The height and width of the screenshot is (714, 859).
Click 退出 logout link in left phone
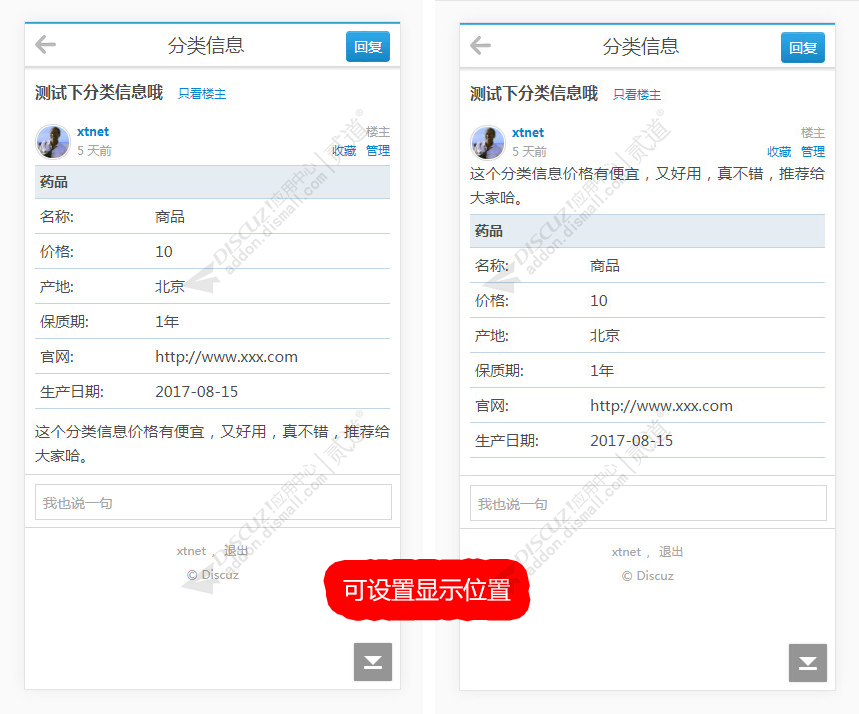[236, 551]
